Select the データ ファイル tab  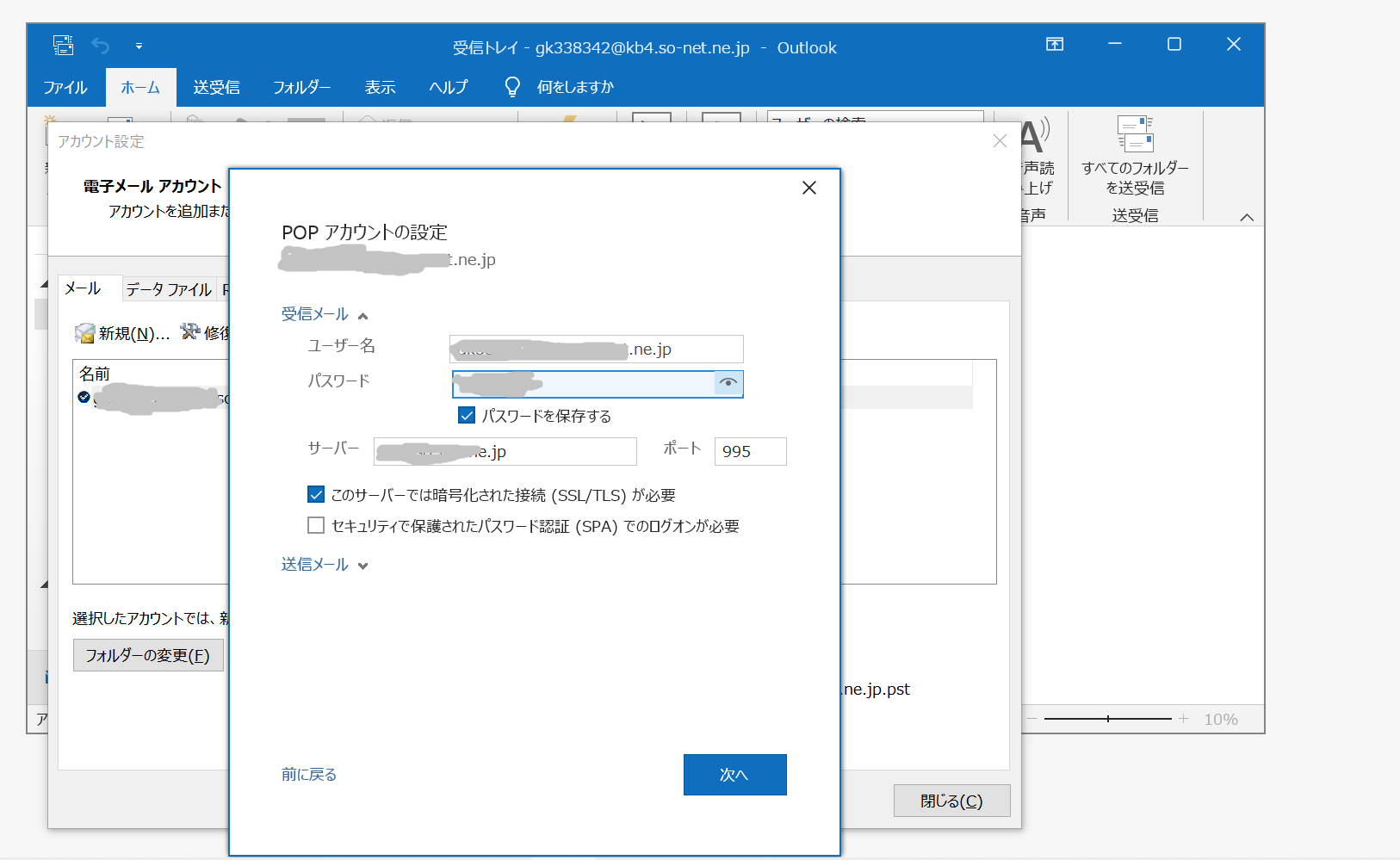[169, 289]
